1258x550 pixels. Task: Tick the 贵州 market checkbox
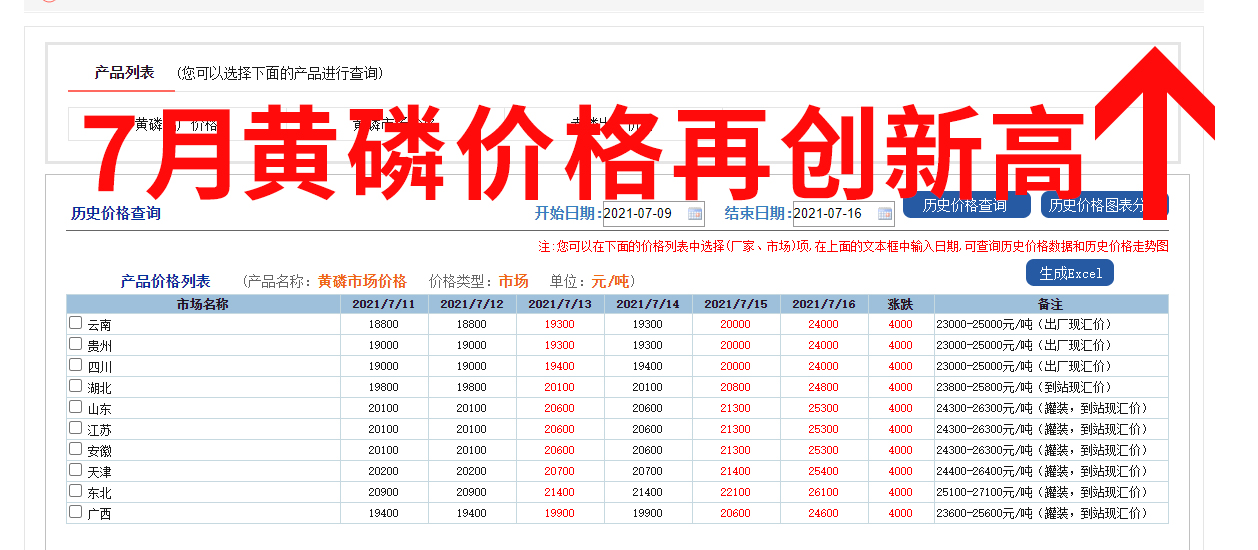pyautogui.click(x=75, y=344)
